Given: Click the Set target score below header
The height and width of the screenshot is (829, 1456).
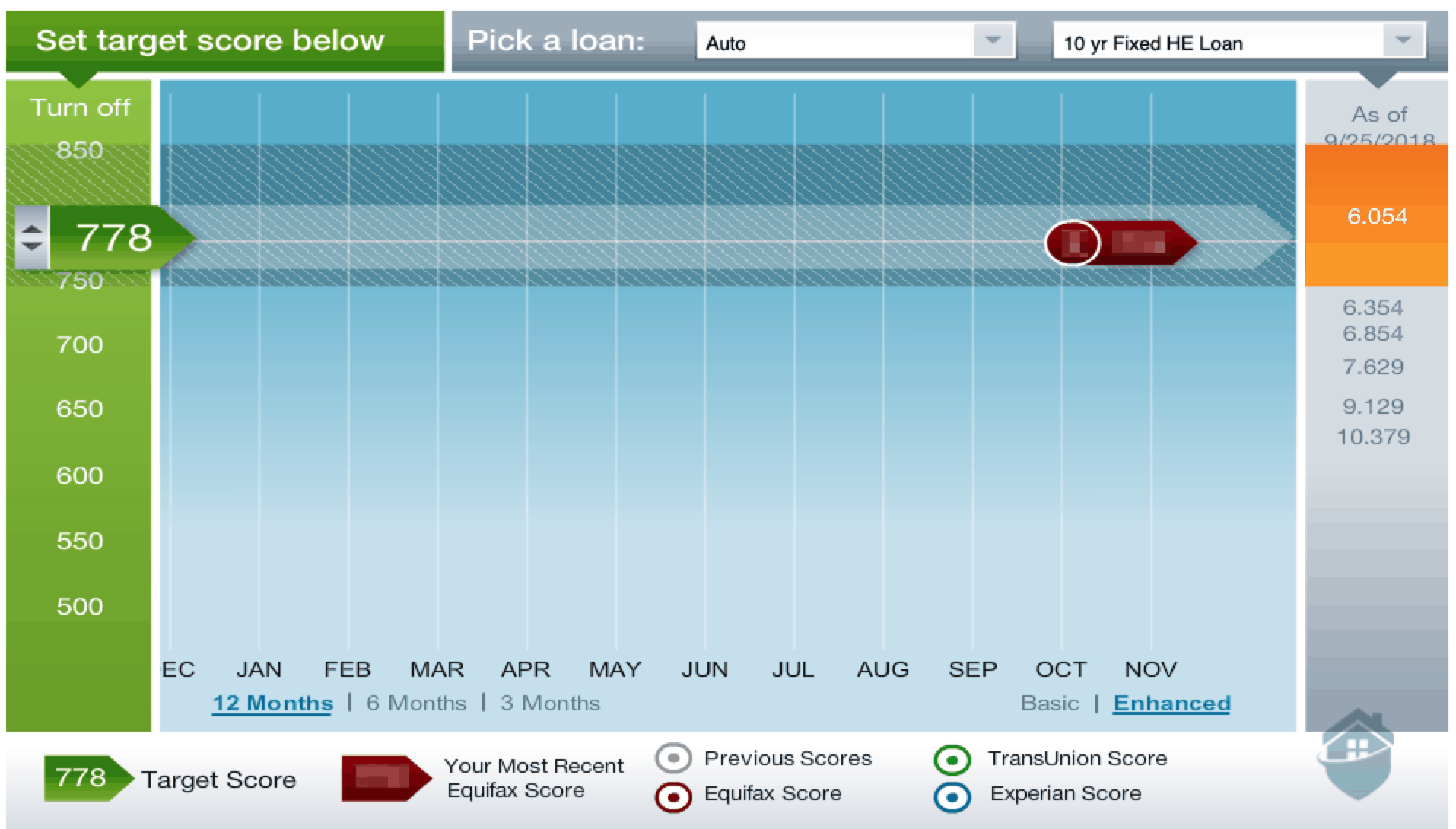Looking at the screenshot, I should click(x=210, y=41).
